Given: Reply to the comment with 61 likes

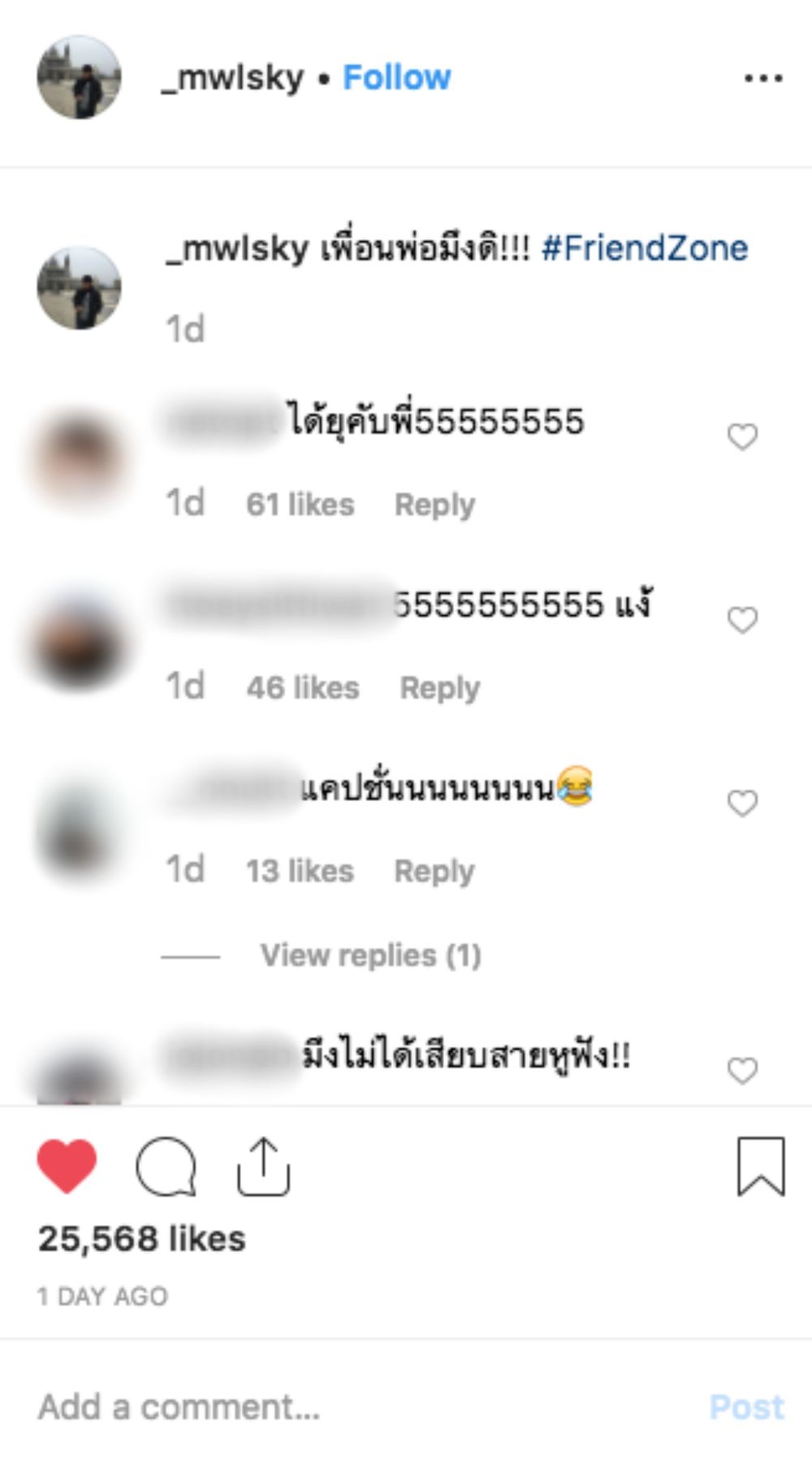Looking at the screenshot, I should [x=434, y=505].
